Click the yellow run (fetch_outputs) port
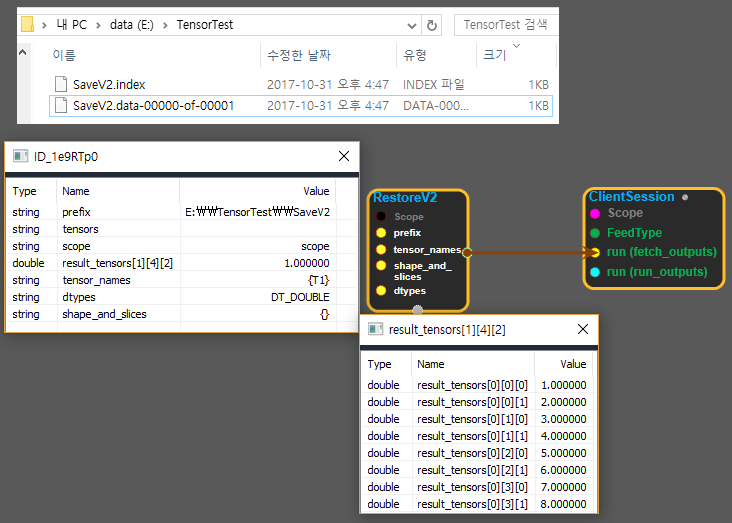The width and height of the screenshot is (732, 523). pyautogui.click(x=595, y=252)
